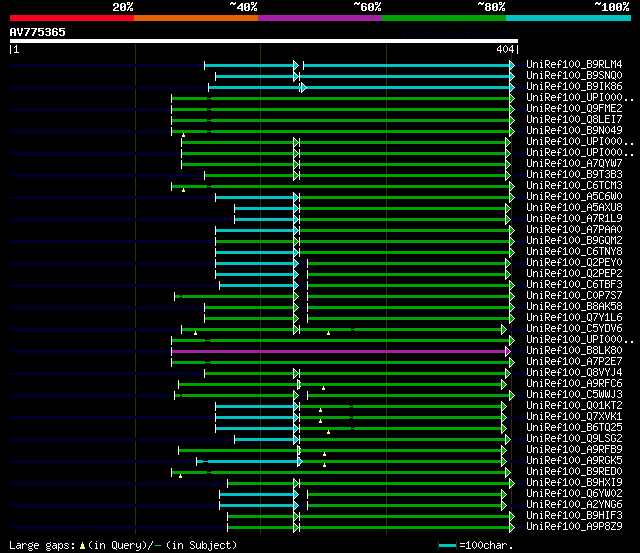The width and height of the screenshot is (640, 553).
Task: Select the UniRef100_A9P8Z9 label
Action: click(x=574, y=527)
